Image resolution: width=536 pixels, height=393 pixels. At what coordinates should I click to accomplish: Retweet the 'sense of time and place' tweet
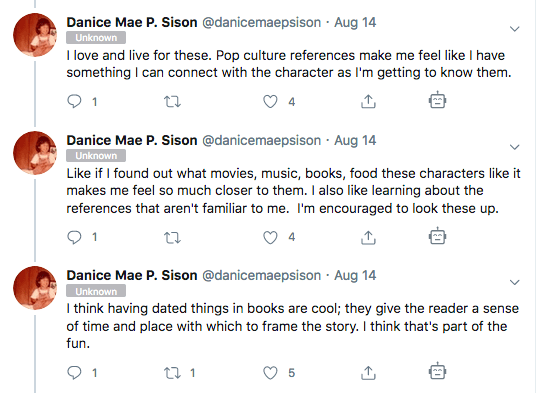pos(172,373)
